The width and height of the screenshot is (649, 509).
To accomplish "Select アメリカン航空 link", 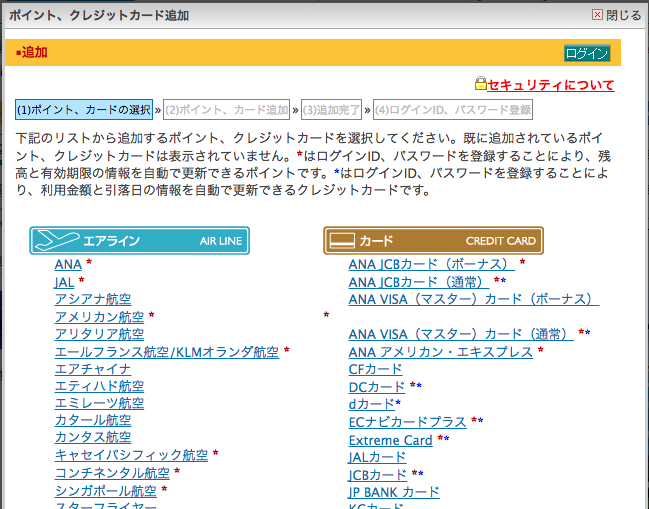I will click(x=99, y=317).
